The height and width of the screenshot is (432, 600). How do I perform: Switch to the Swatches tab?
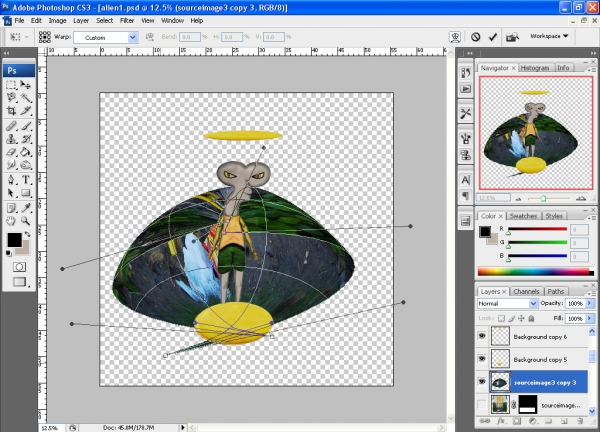tap(523, 216)
